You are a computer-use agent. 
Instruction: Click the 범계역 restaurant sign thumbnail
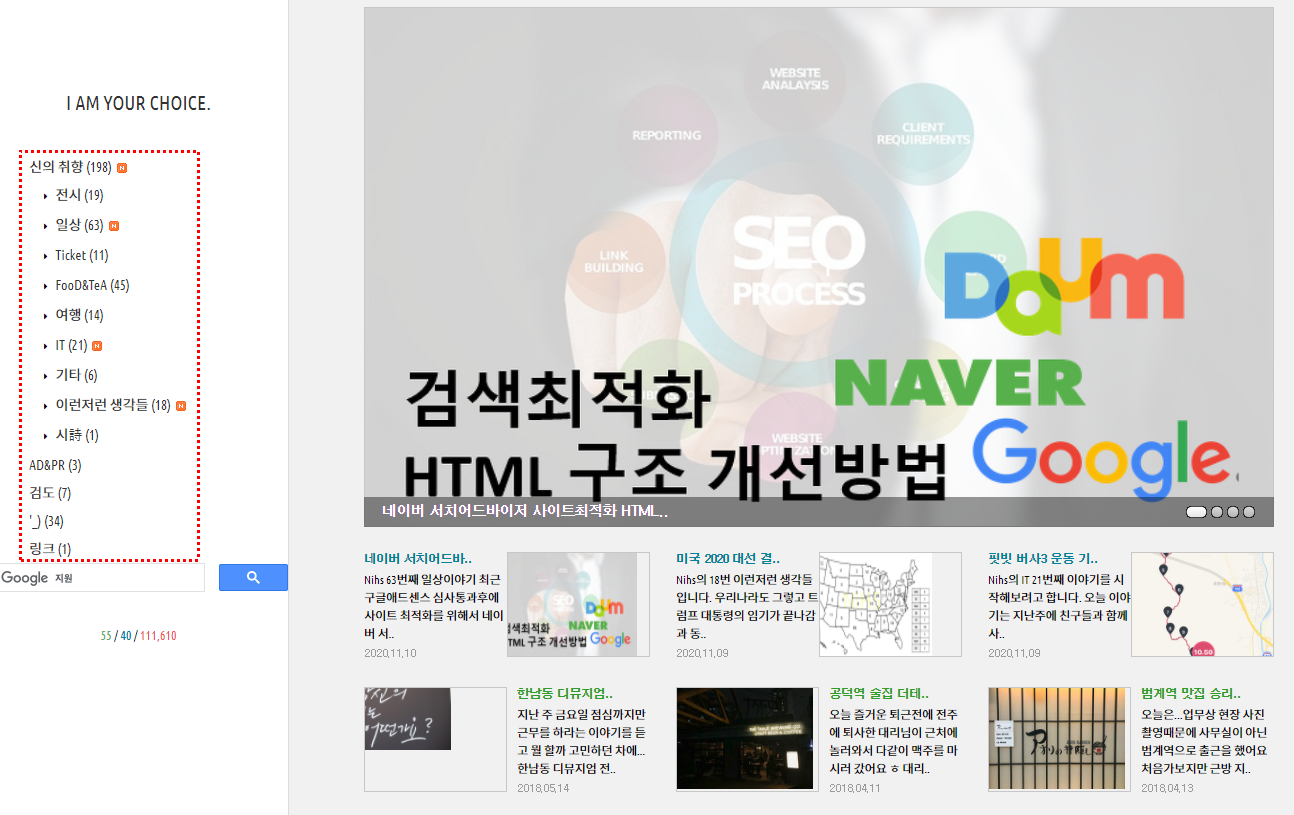click(x=1059, y=739)
